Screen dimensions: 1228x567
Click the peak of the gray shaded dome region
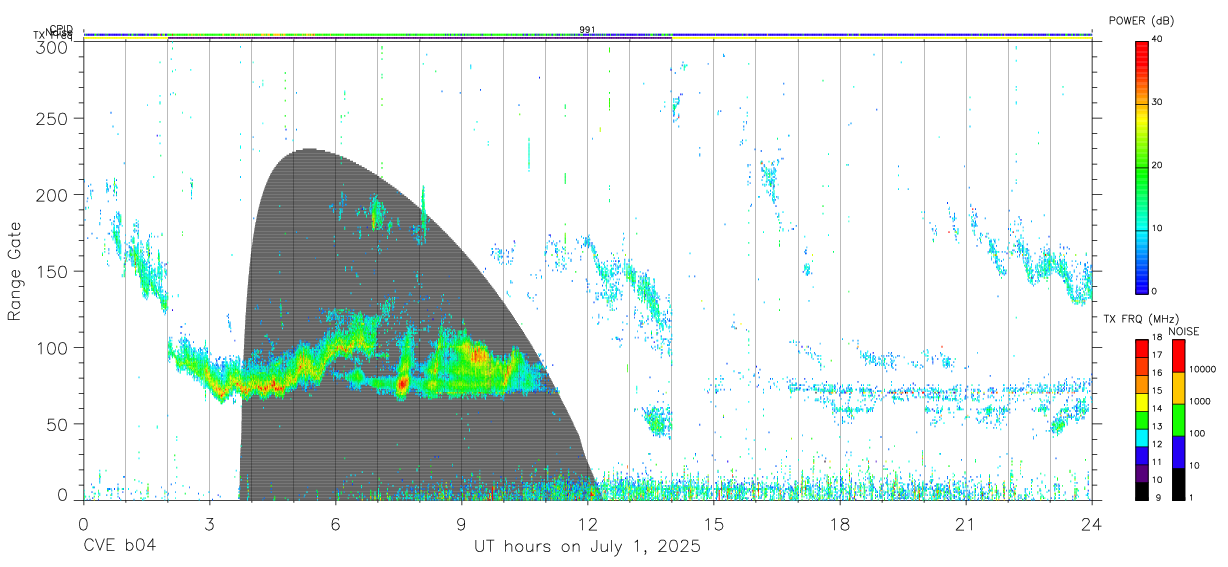pyautogui.click(x=310, y=150)
